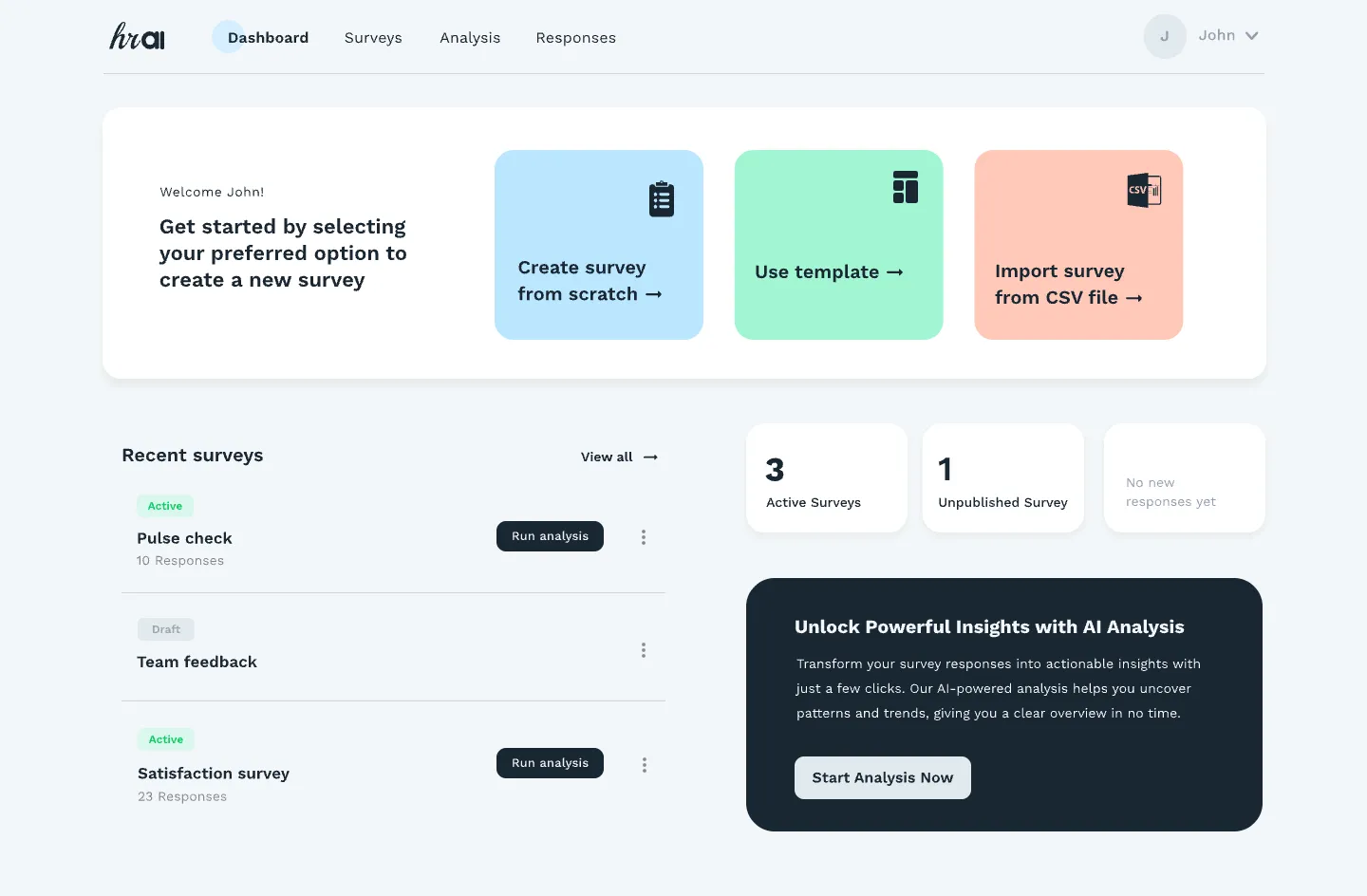Click the Active Surveys count card
Screen dimensions: 1367x896
826,478
